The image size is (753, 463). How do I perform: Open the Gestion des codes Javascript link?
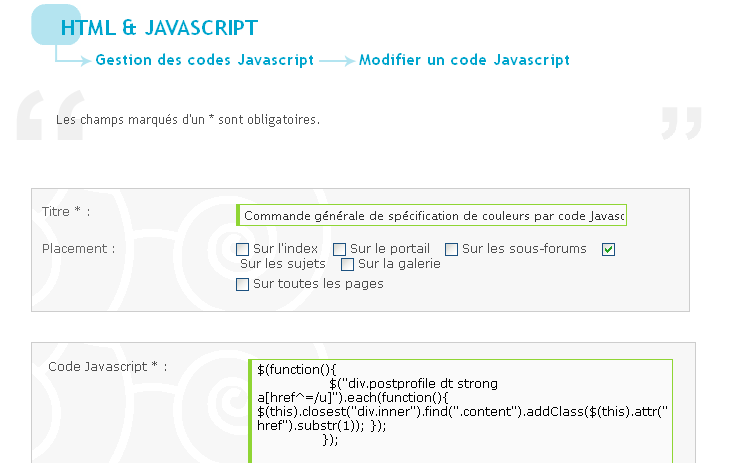tap(205, 60)
